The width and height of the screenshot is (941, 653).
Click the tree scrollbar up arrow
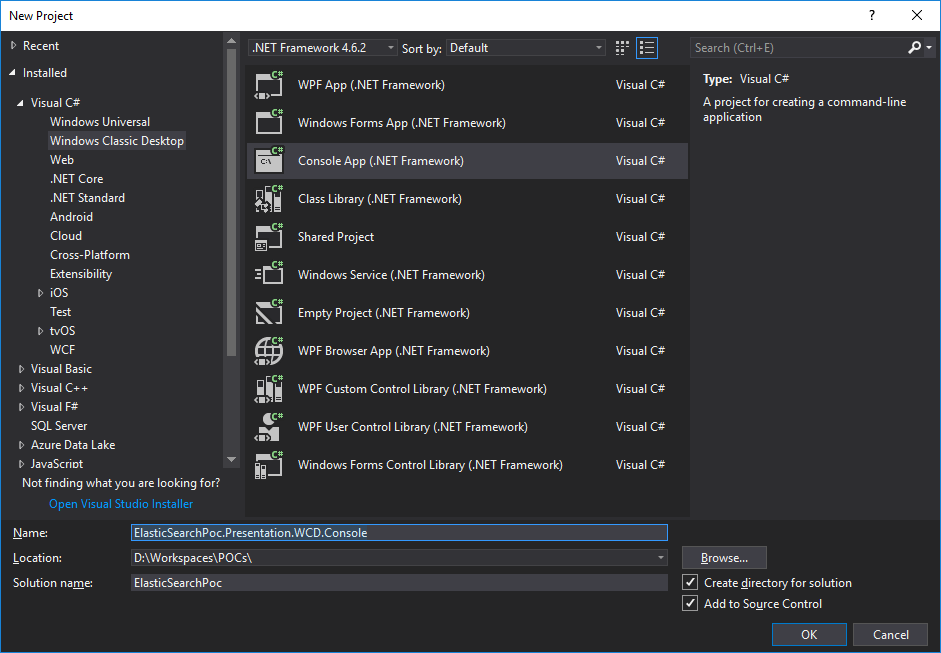point(231,40)
